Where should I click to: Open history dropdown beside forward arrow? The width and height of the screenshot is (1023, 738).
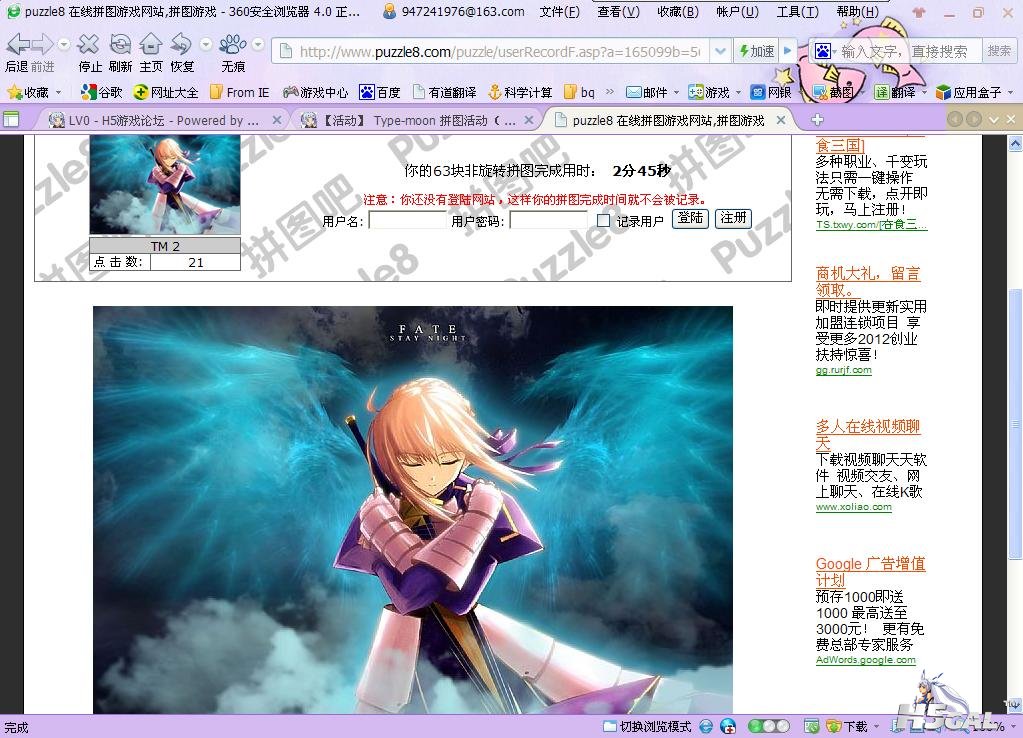[64, 44]
